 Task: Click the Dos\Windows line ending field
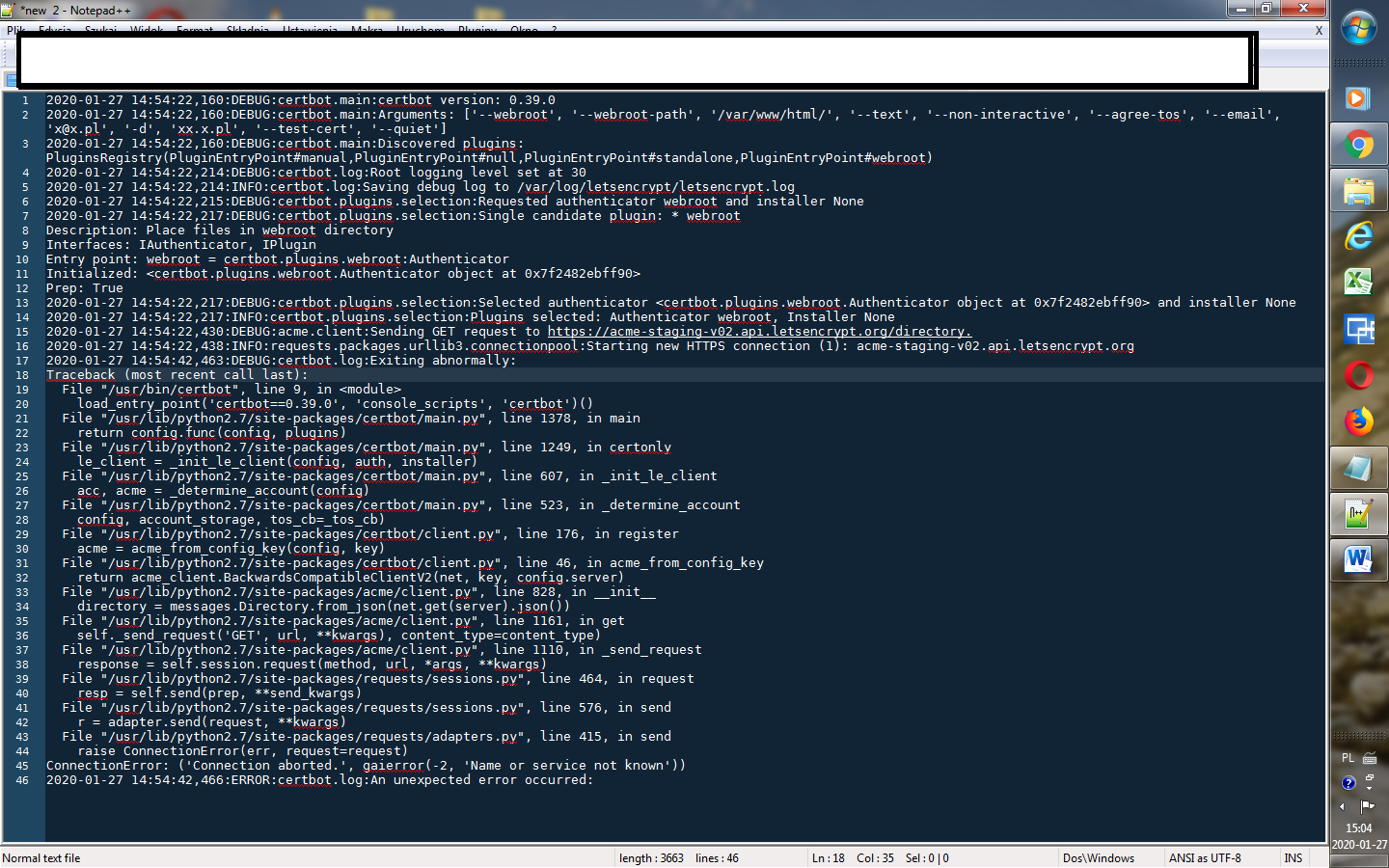(1098, 858)
